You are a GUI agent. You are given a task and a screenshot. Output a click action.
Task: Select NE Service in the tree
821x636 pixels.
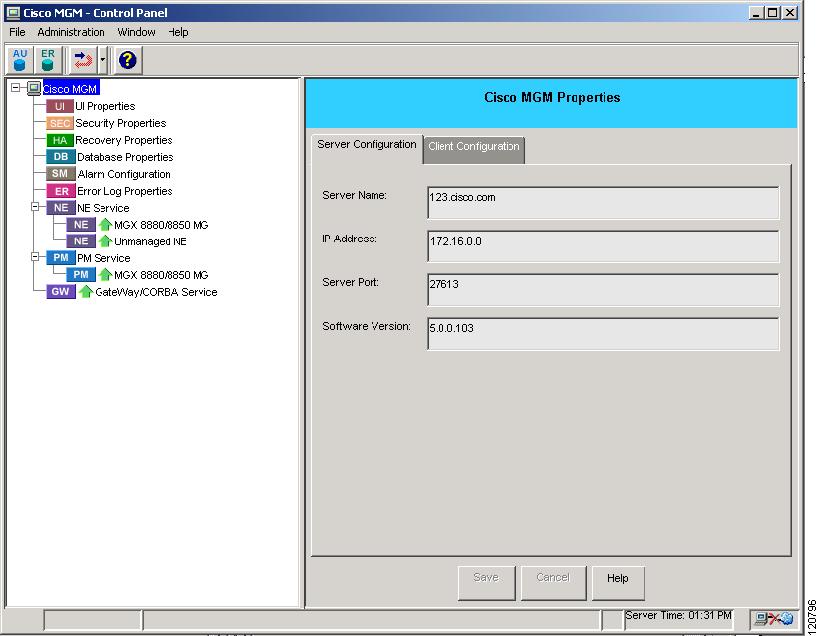[x=103, y=208]
